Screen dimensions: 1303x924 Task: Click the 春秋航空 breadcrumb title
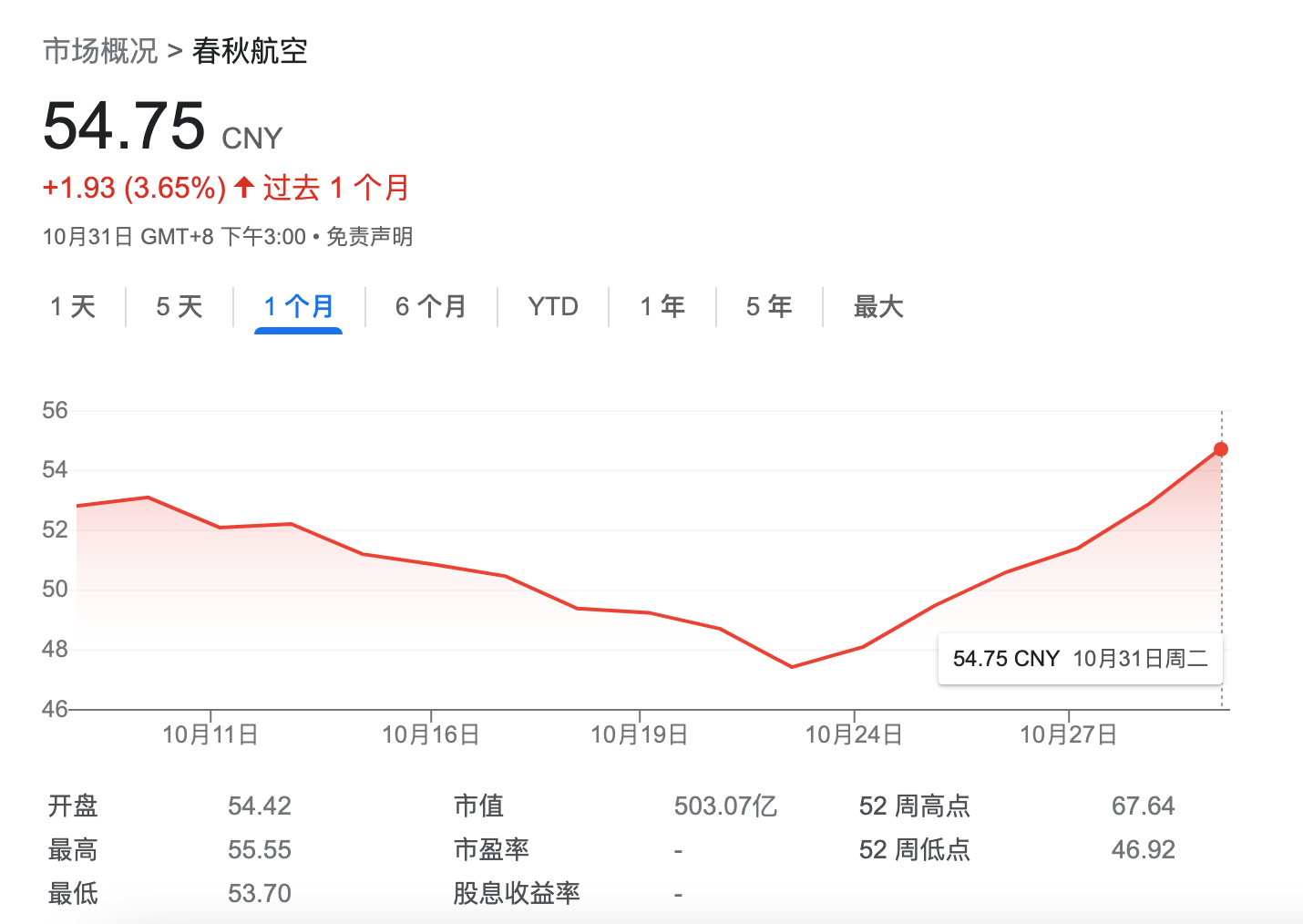pyautogui.click(x=250, y=51)
